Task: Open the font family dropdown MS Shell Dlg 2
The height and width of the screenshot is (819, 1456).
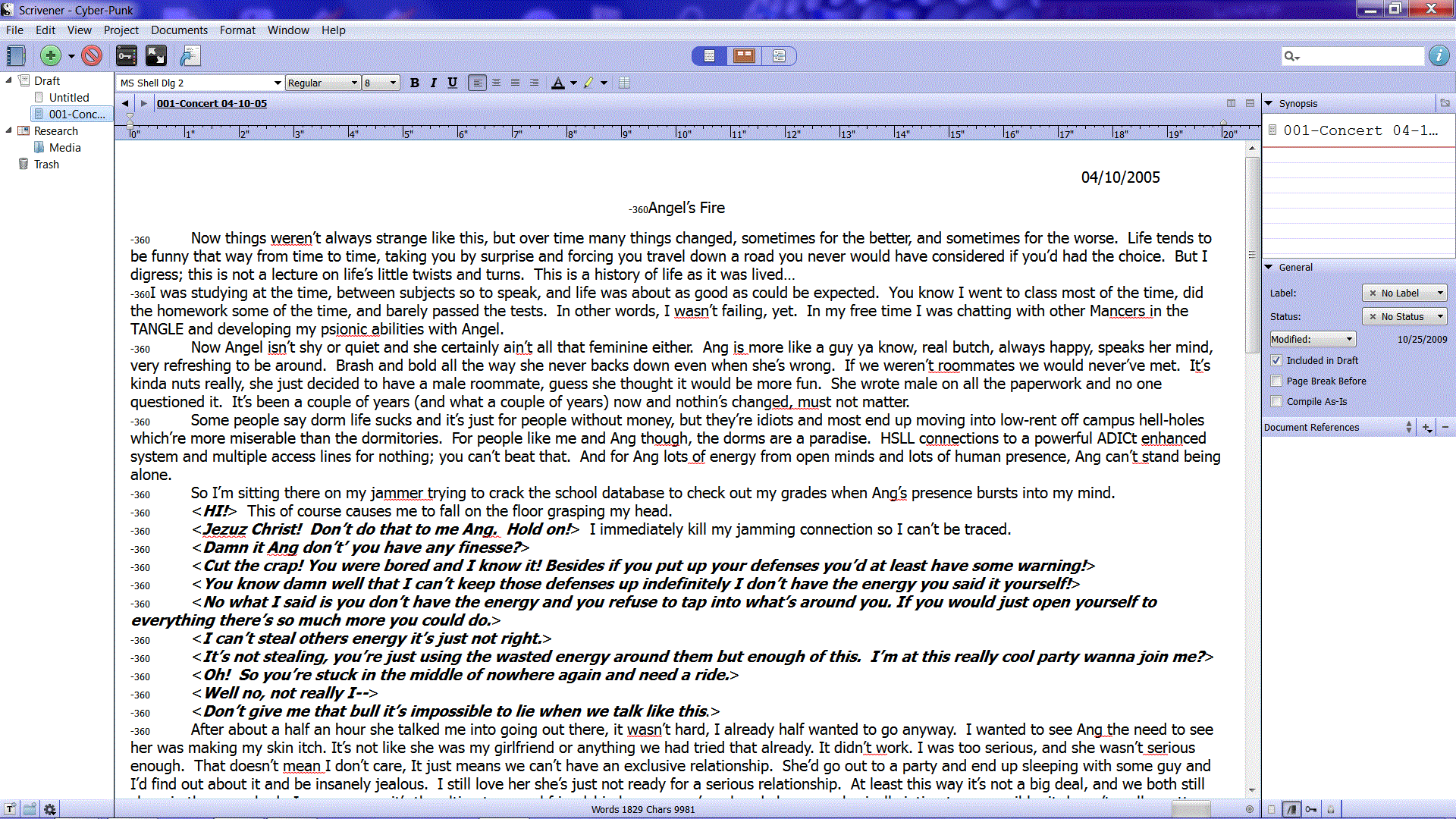Action: coord(200,83)
